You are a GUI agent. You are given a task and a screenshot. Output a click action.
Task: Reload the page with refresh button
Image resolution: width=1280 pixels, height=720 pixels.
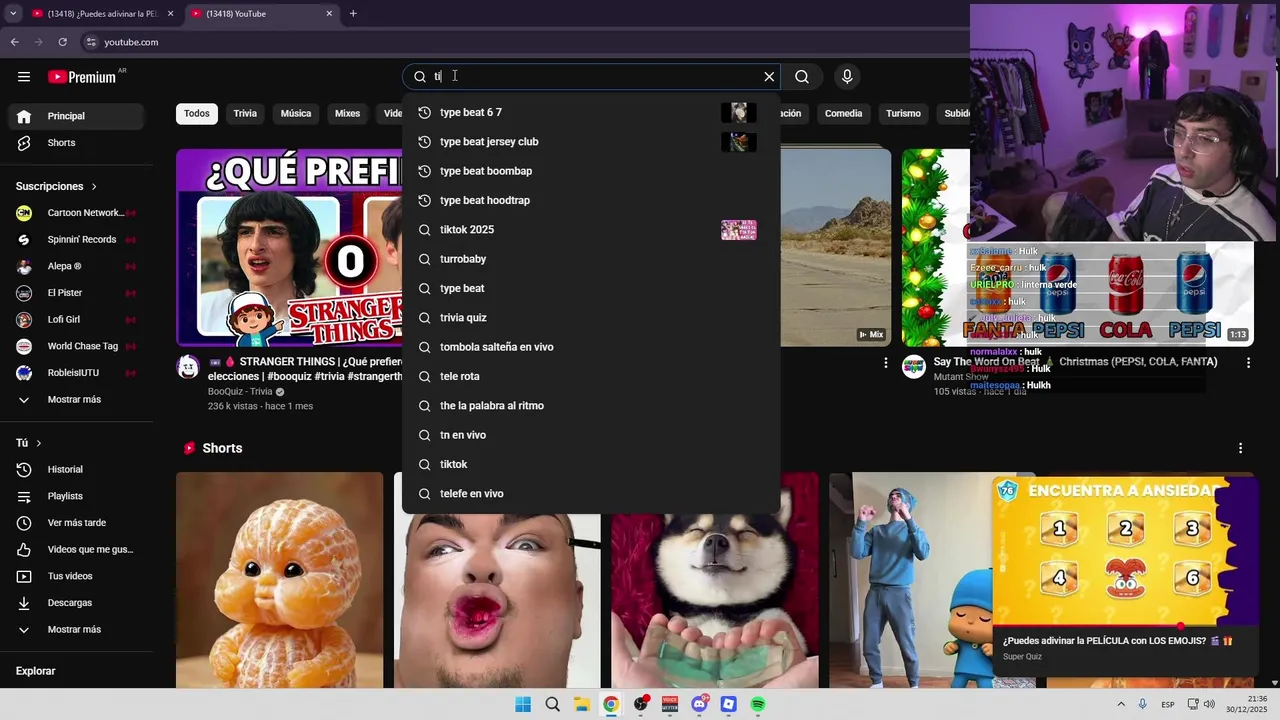point(62,42)
